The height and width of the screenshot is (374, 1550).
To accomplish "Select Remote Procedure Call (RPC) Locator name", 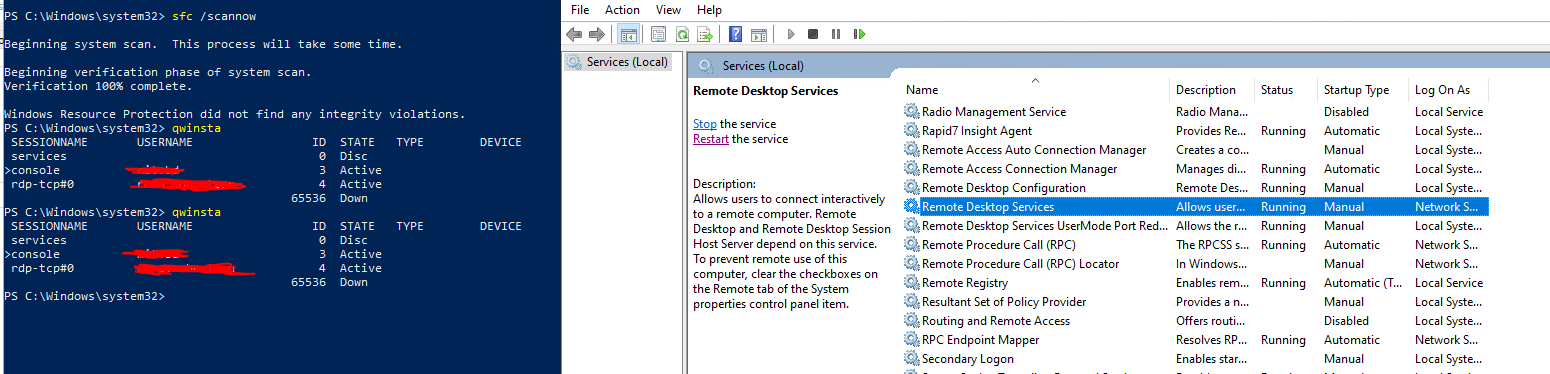I will click(x=1021, y=264).
